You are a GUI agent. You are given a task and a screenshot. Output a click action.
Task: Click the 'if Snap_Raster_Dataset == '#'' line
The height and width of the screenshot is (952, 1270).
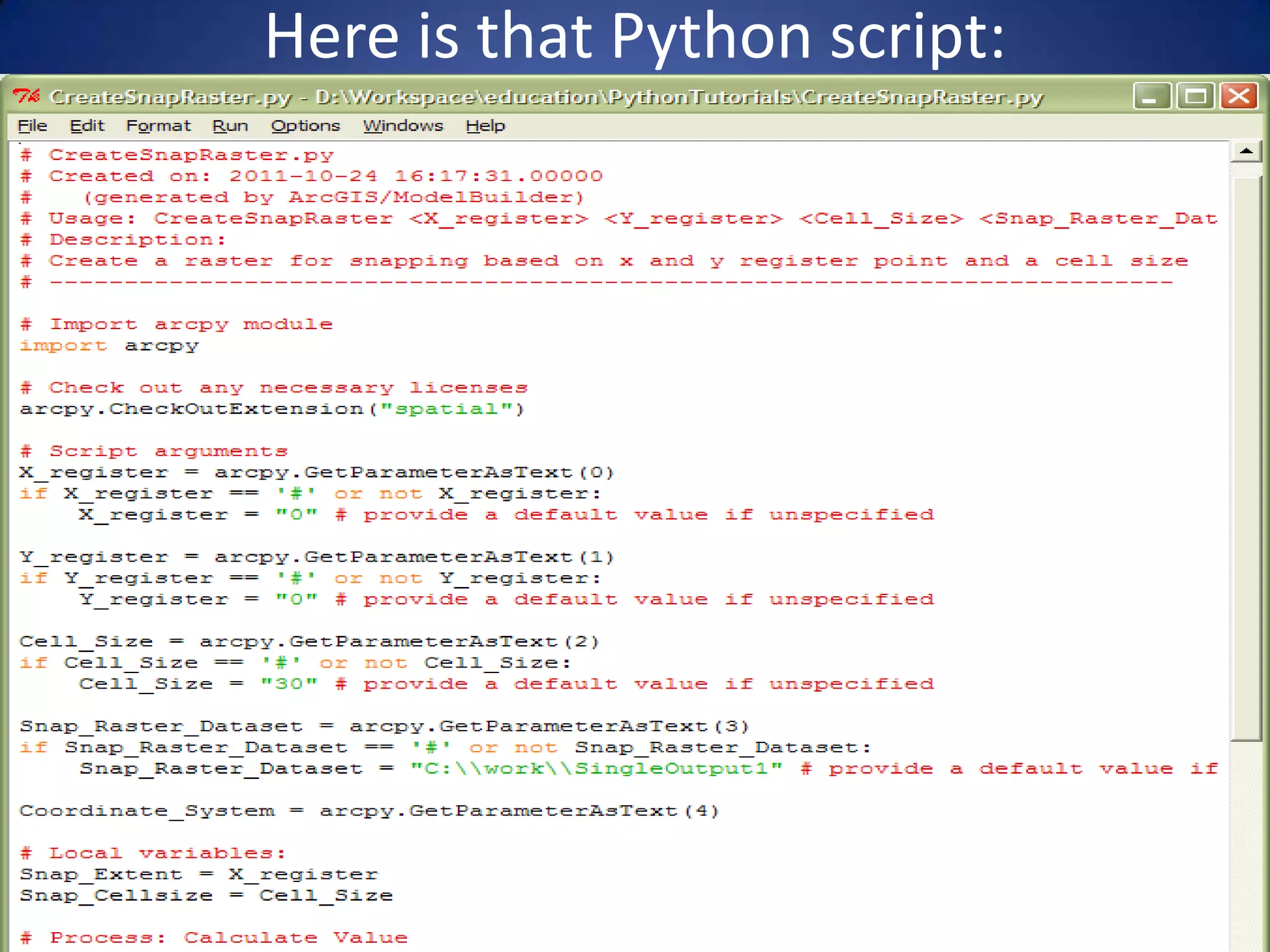[x=445, y=747]
